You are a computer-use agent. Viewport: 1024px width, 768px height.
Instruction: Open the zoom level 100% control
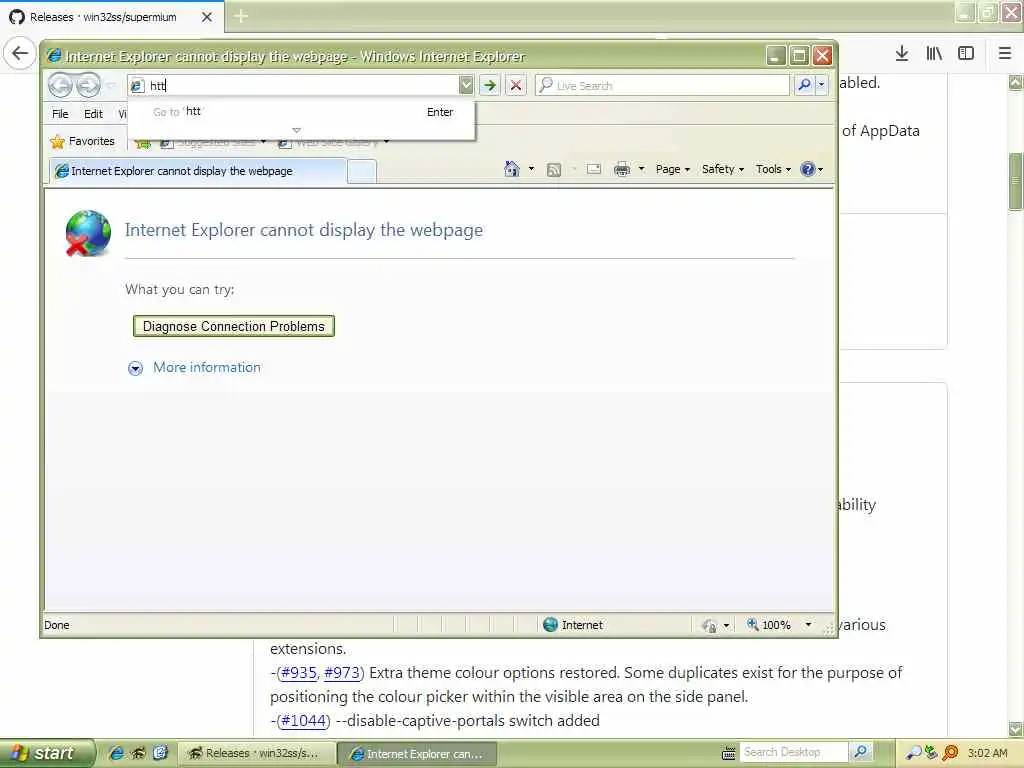tap(769, 625)
